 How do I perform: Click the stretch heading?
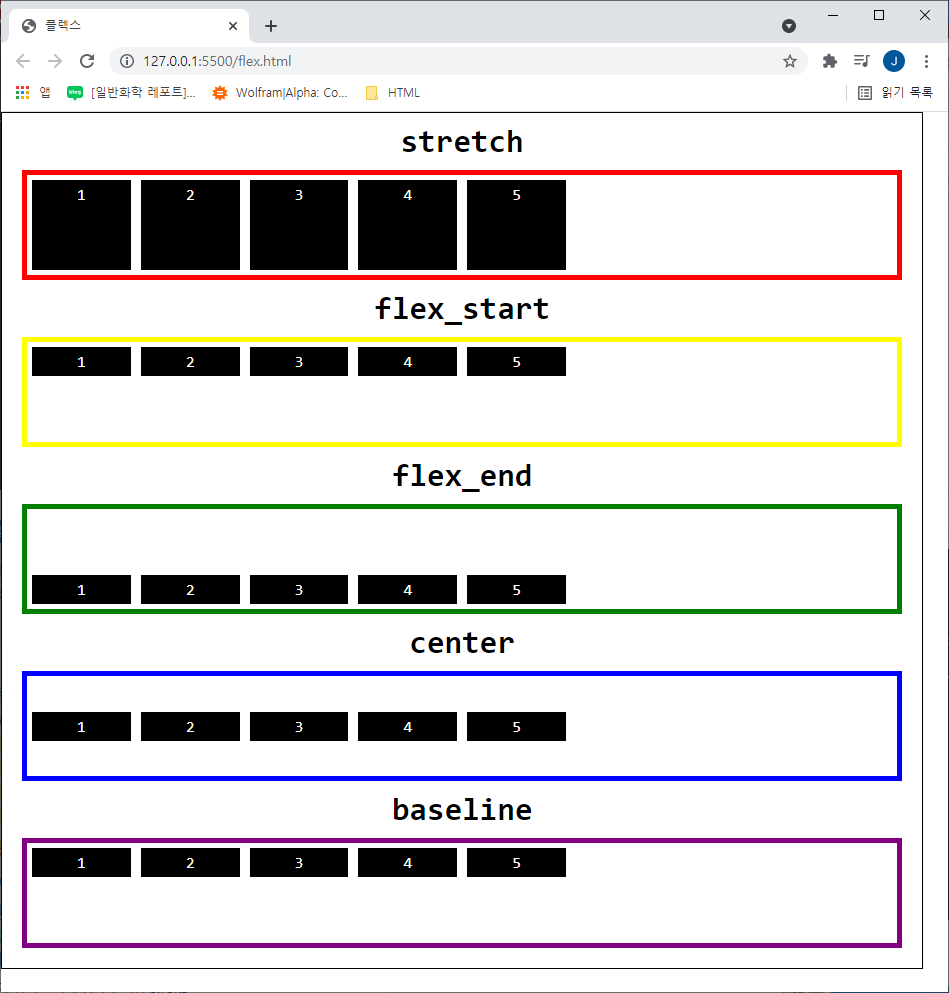click(462, 142)
